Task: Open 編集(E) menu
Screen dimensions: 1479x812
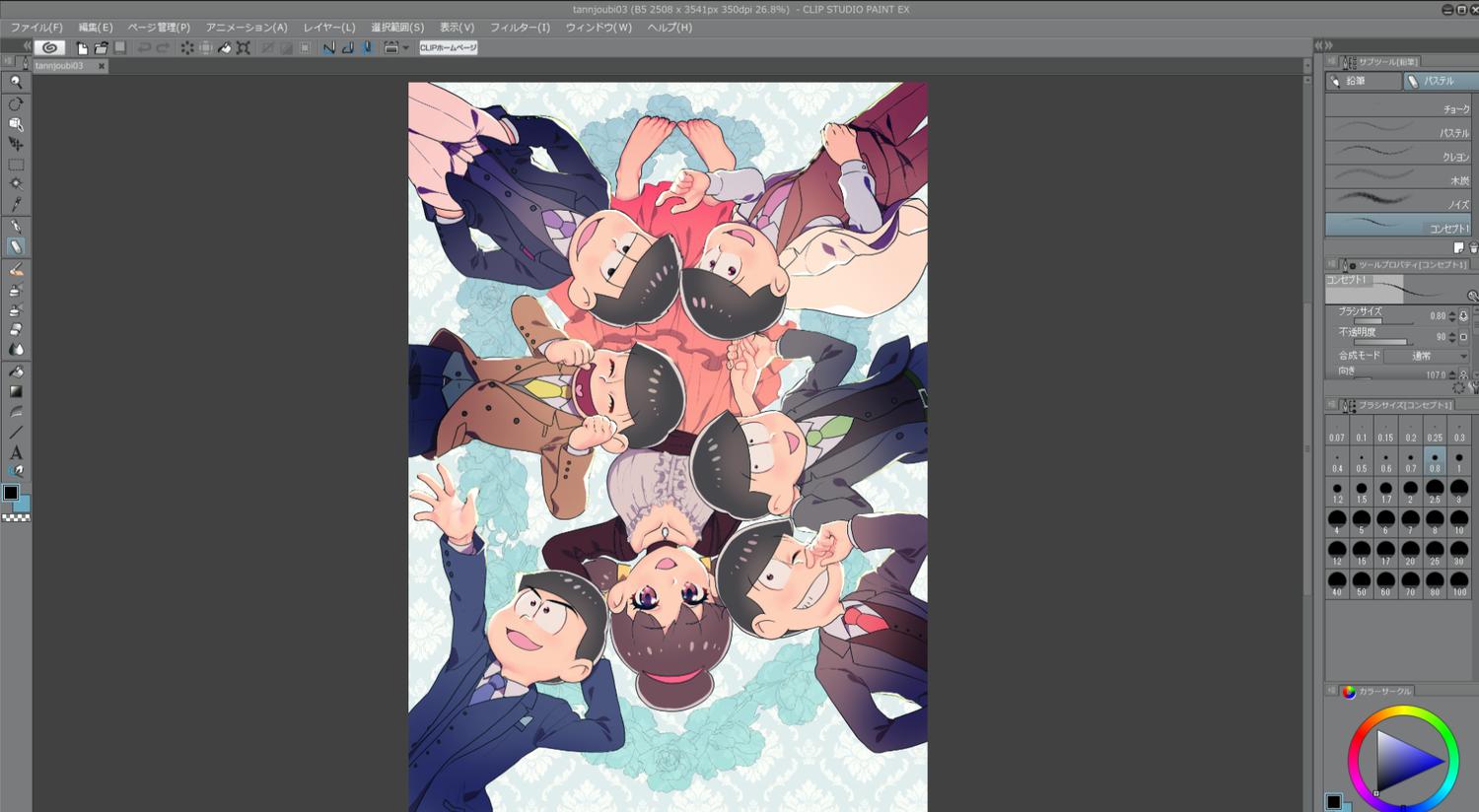Action: tap(96, 28)
